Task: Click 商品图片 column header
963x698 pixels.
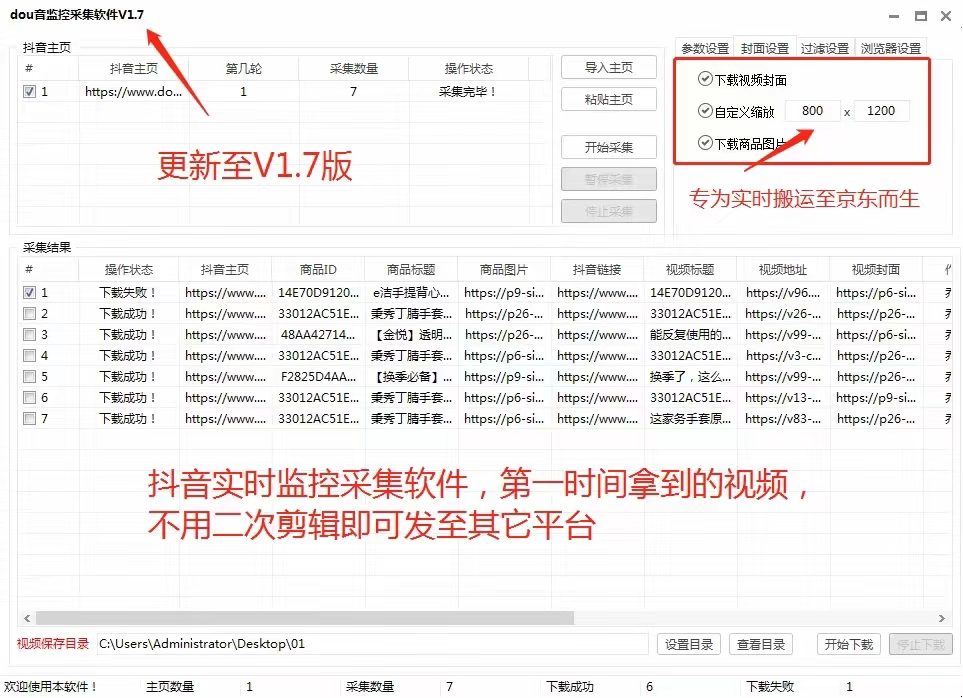Action: point(504,270)
